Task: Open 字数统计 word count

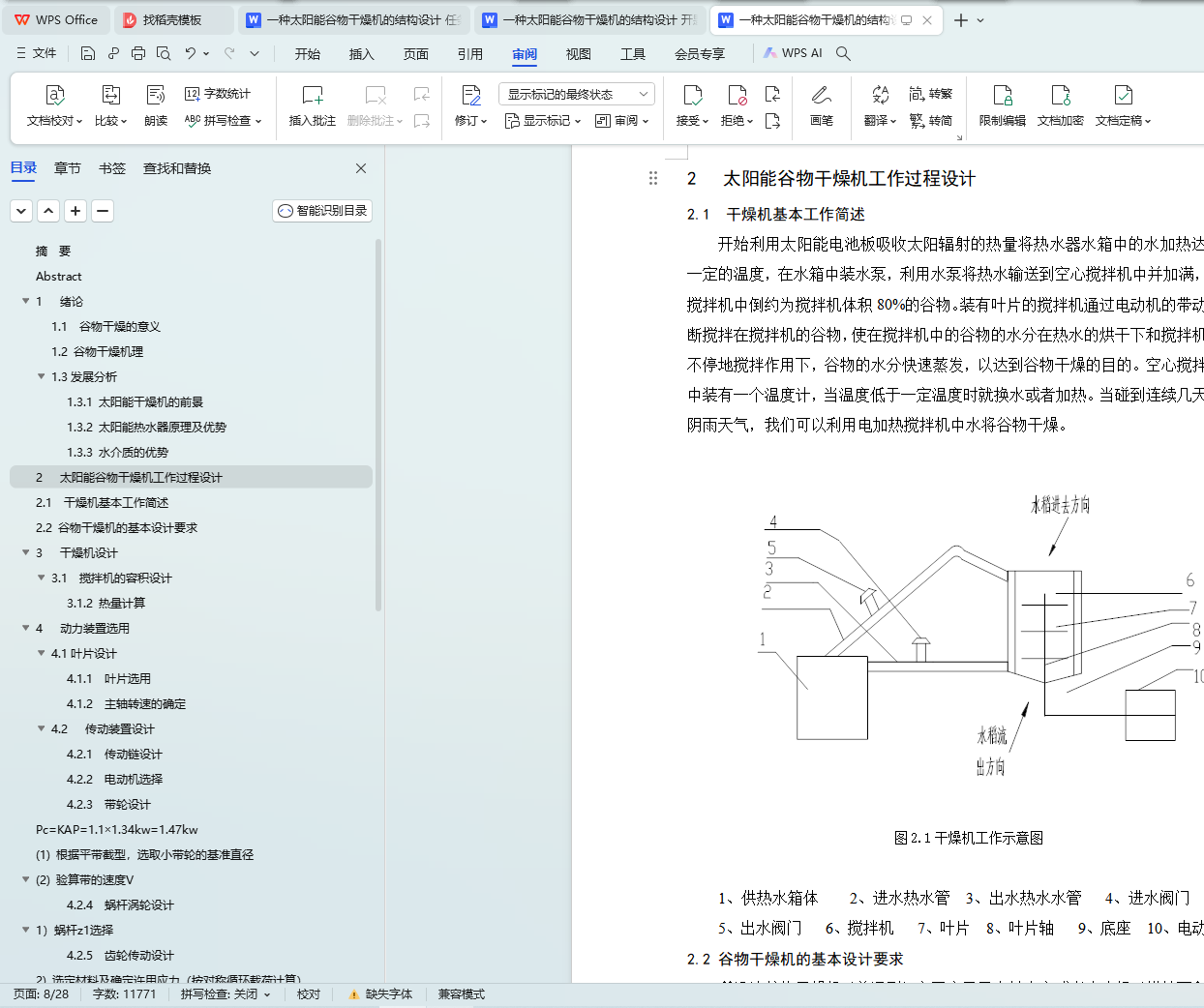Action: coord(218,94)
